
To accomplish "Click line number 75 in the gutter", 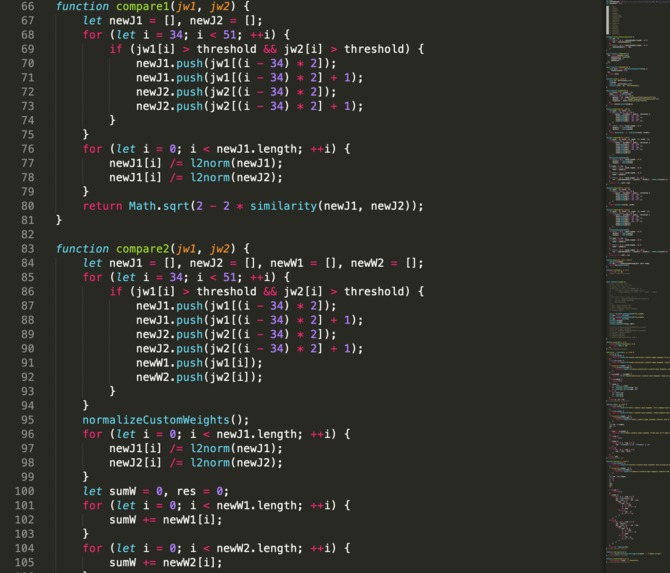I will 28,135.
